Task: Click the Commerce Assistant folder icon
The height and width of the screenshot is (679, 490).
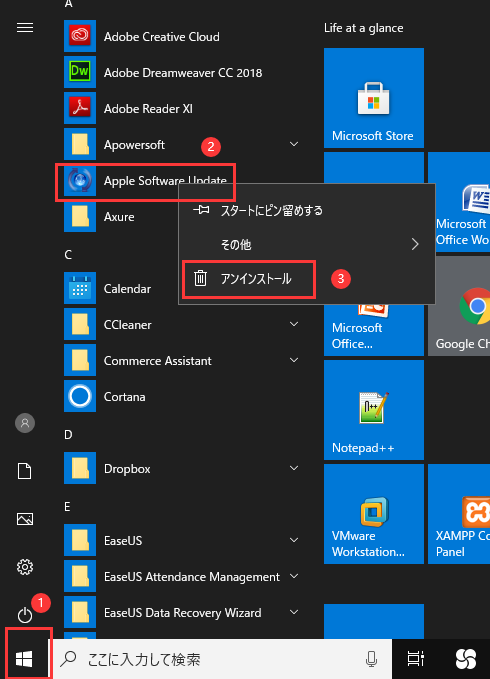Action: pyautogui.click(x=80, y=360)
